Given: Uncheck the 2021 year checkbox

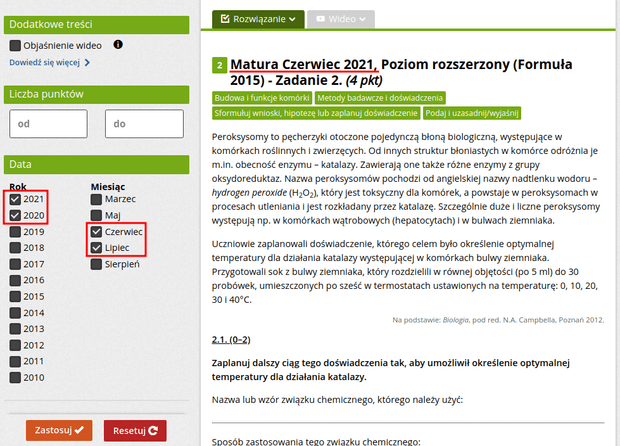Looking at the screenshot, I should tap(15, 199).
